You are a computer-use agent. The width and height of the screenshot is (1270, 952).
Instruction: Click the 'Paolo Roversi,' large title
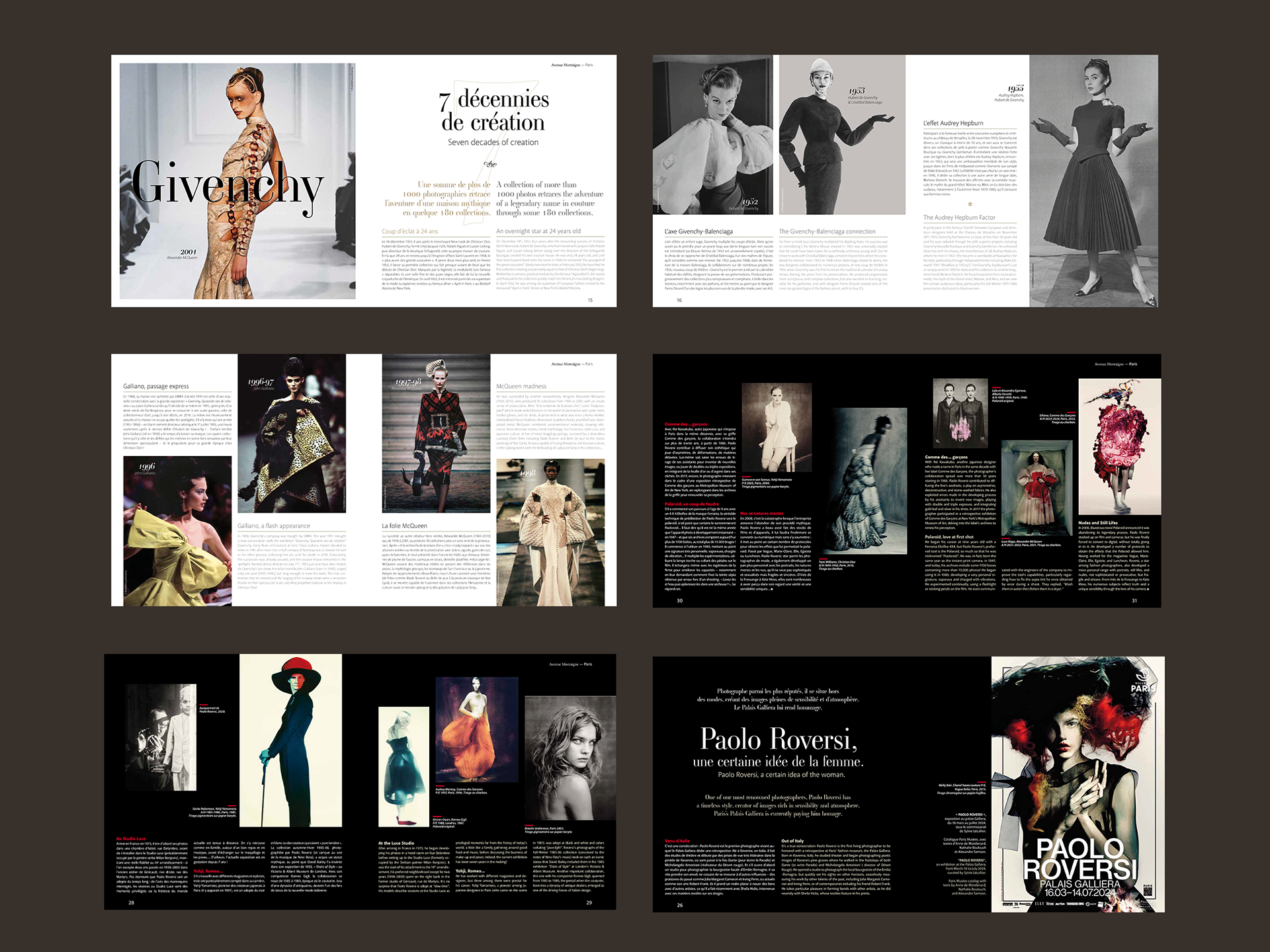pyautogui.click(x=779, y=739)
